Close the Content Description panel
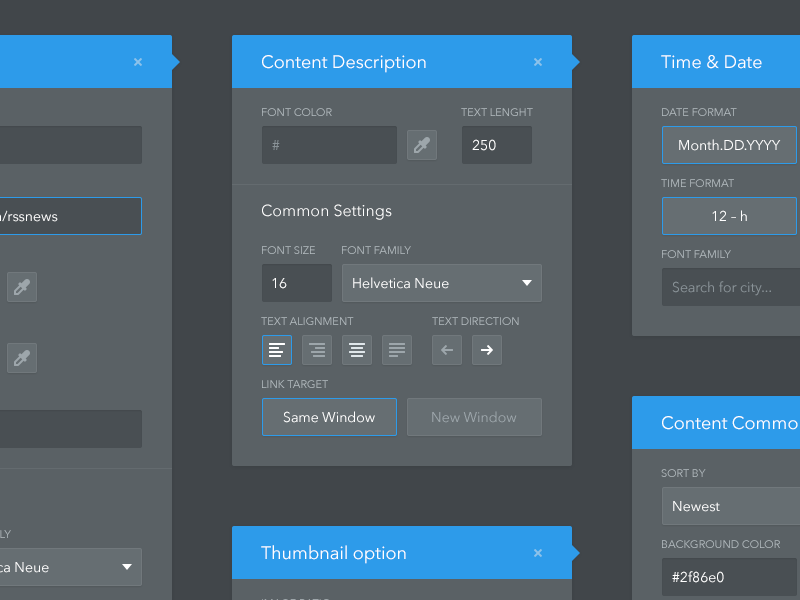Screen dimensions: 800x600 [538, 62]
